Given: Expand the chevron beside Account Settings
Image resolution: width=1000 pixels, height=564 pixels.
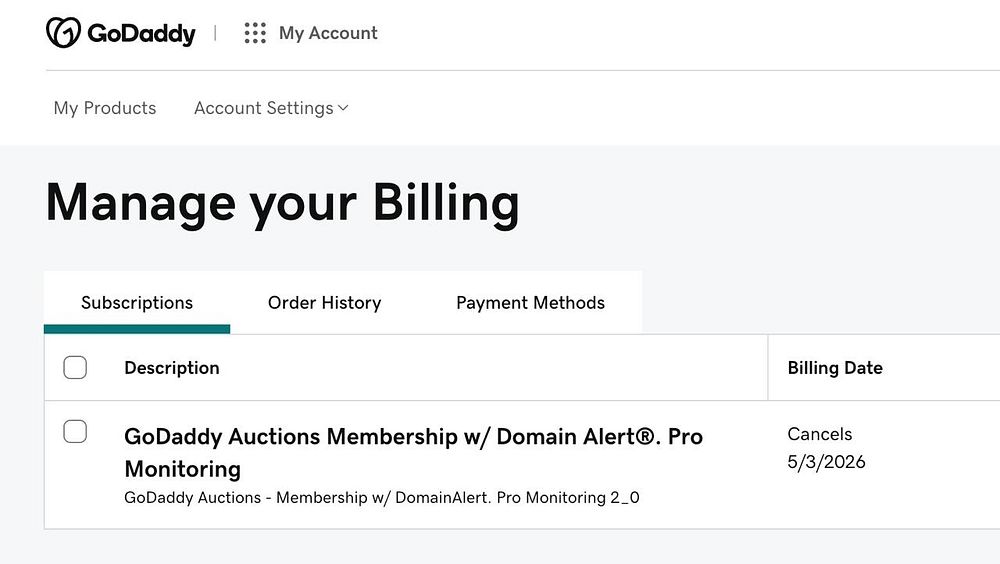Looking at the screenshot, I should click(x=344, y=108).
